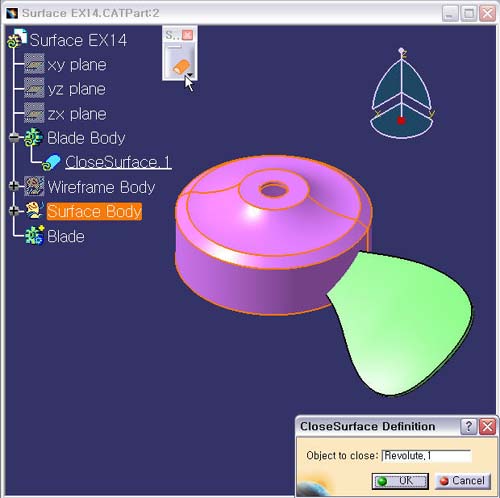Click the compass red origin point
The width and height of the screenshot is (500, 498).
click(401, 120)
